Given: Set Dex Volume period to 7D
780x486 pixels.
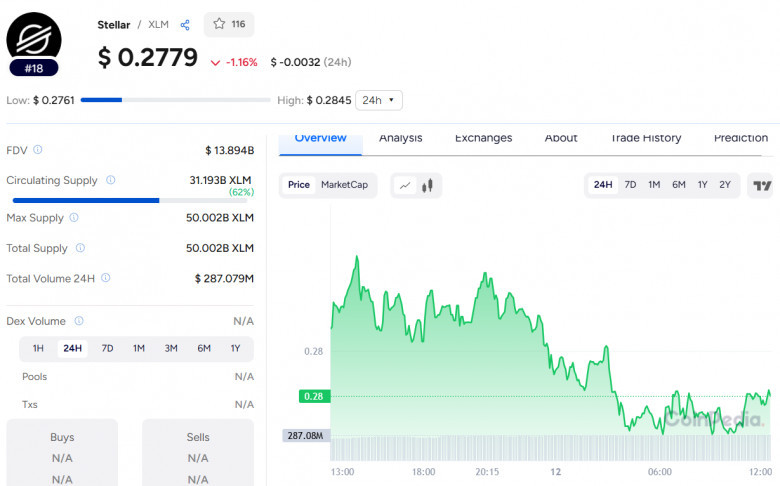Looking at the screenshot, I should click(107, 348).
